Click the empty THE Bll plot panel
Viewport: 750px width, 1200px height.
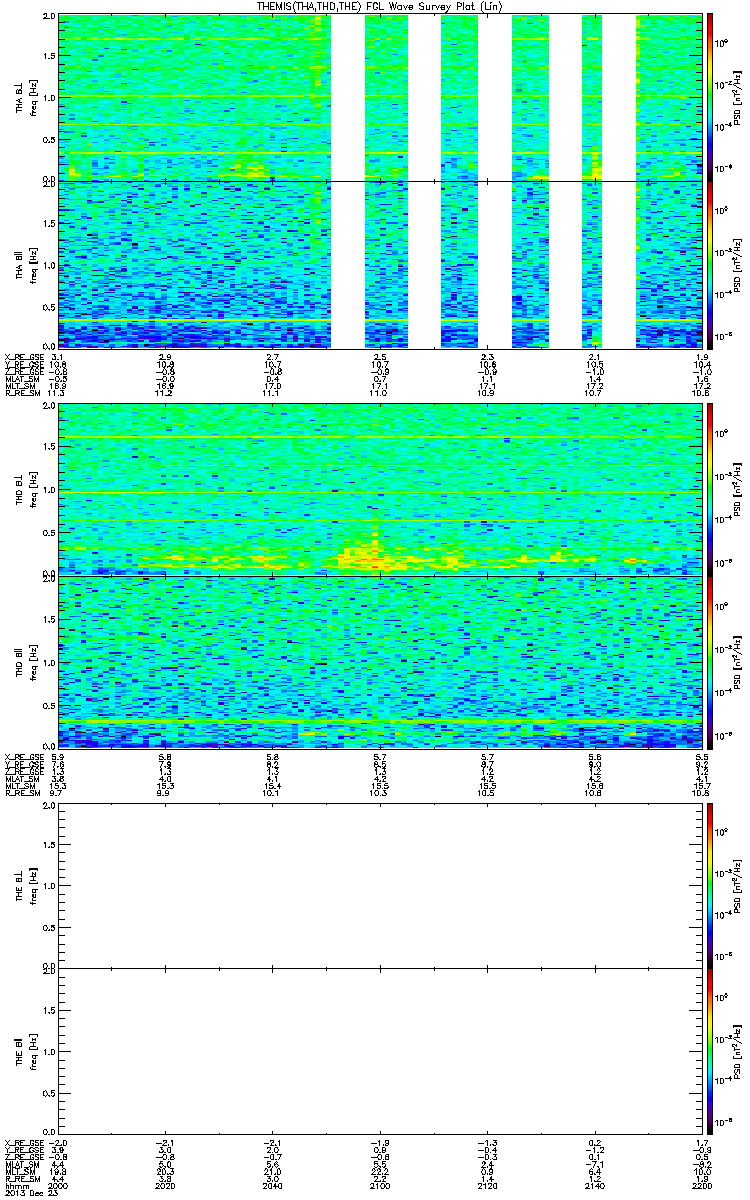click(x=380, y=1053)
